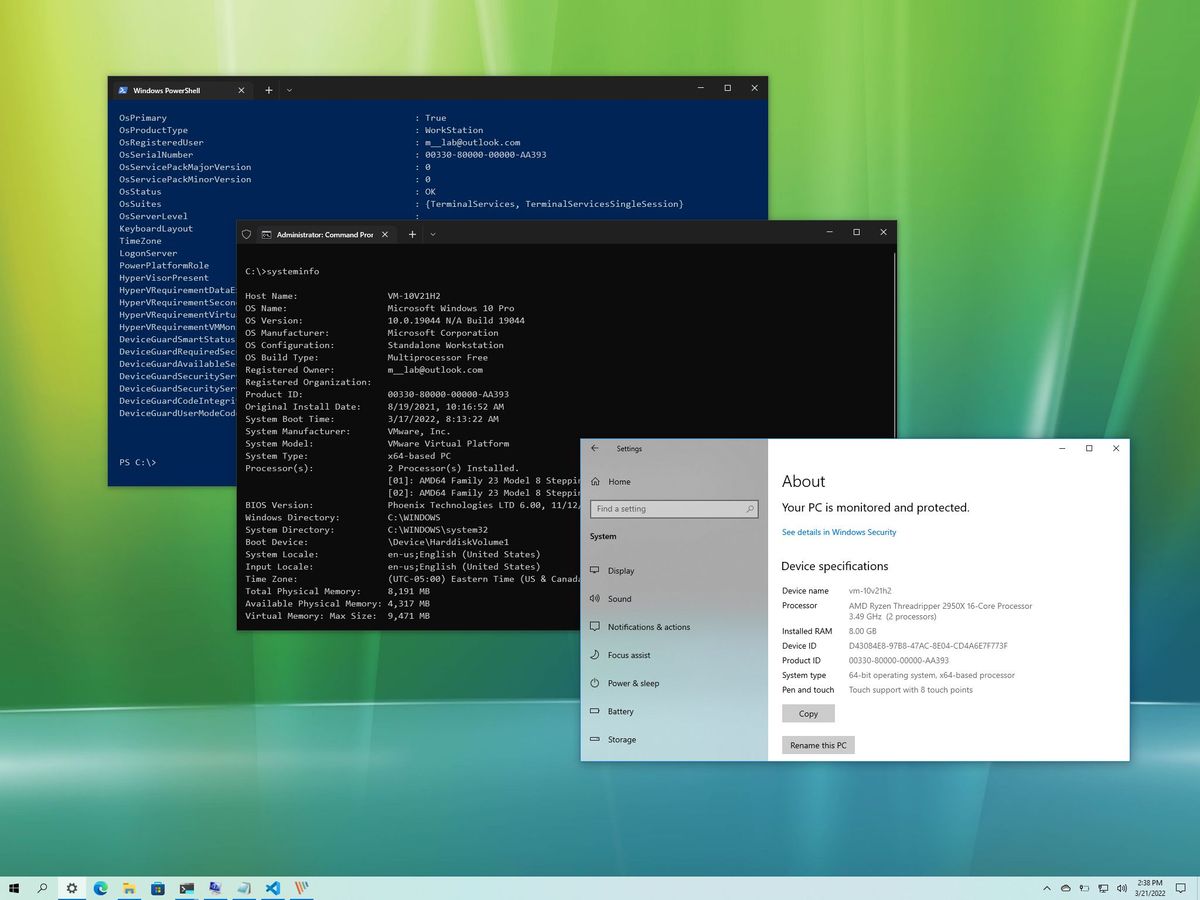Click Total Physical Memory 8,191 MB line
This screenshot has width=1200, height=900.
click(x=337, y=591)
